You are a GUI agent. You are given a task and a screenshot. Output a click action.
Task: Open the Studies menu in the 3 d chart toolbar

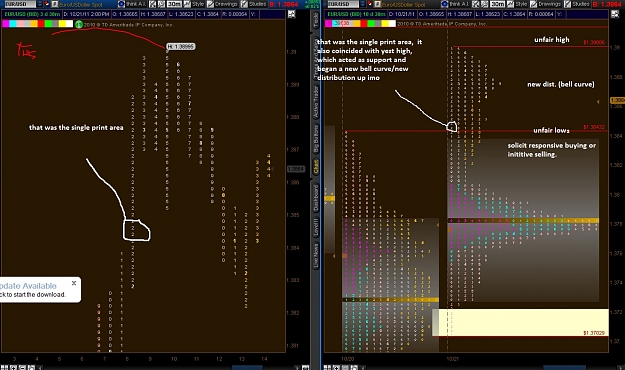tap(257, 4)
